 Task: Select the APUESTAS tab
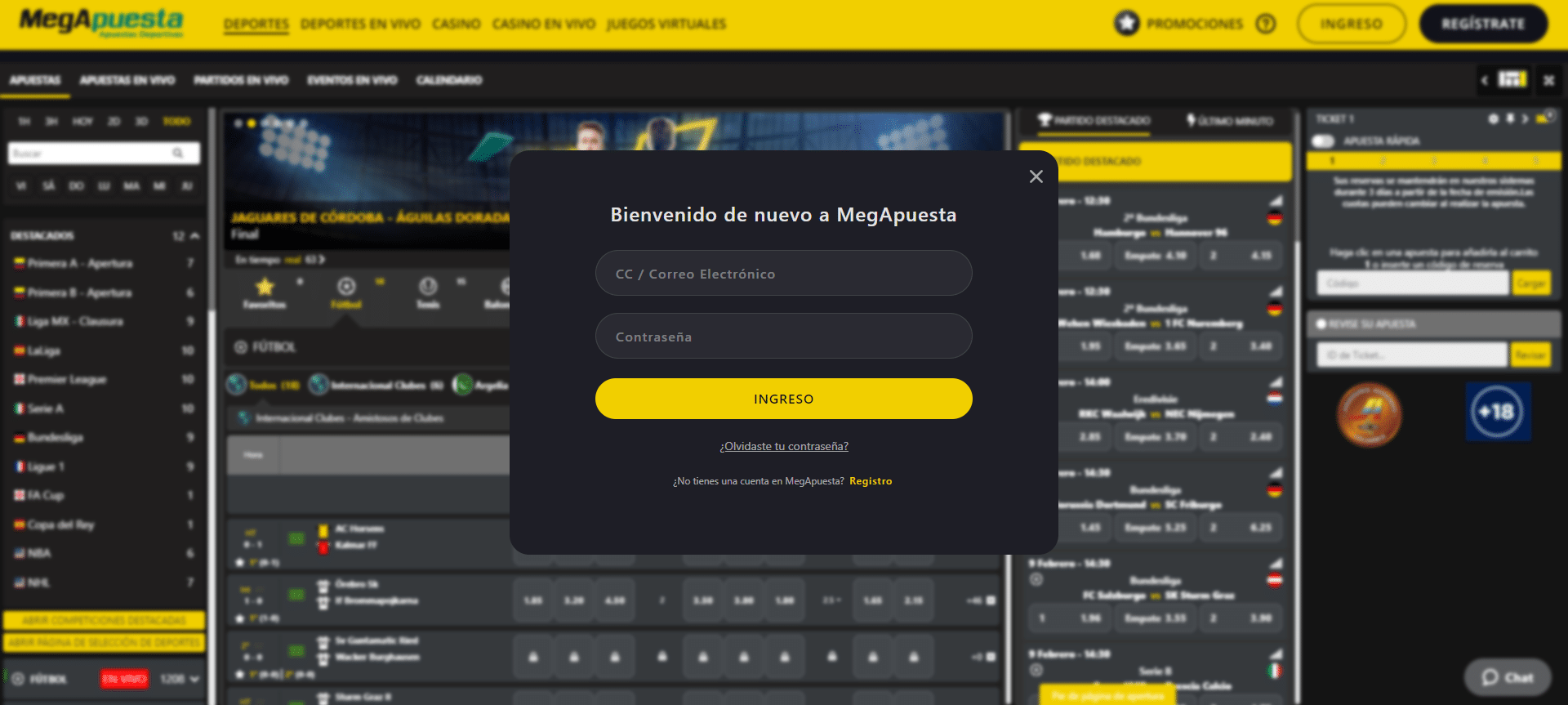click(x=35, y=80)
